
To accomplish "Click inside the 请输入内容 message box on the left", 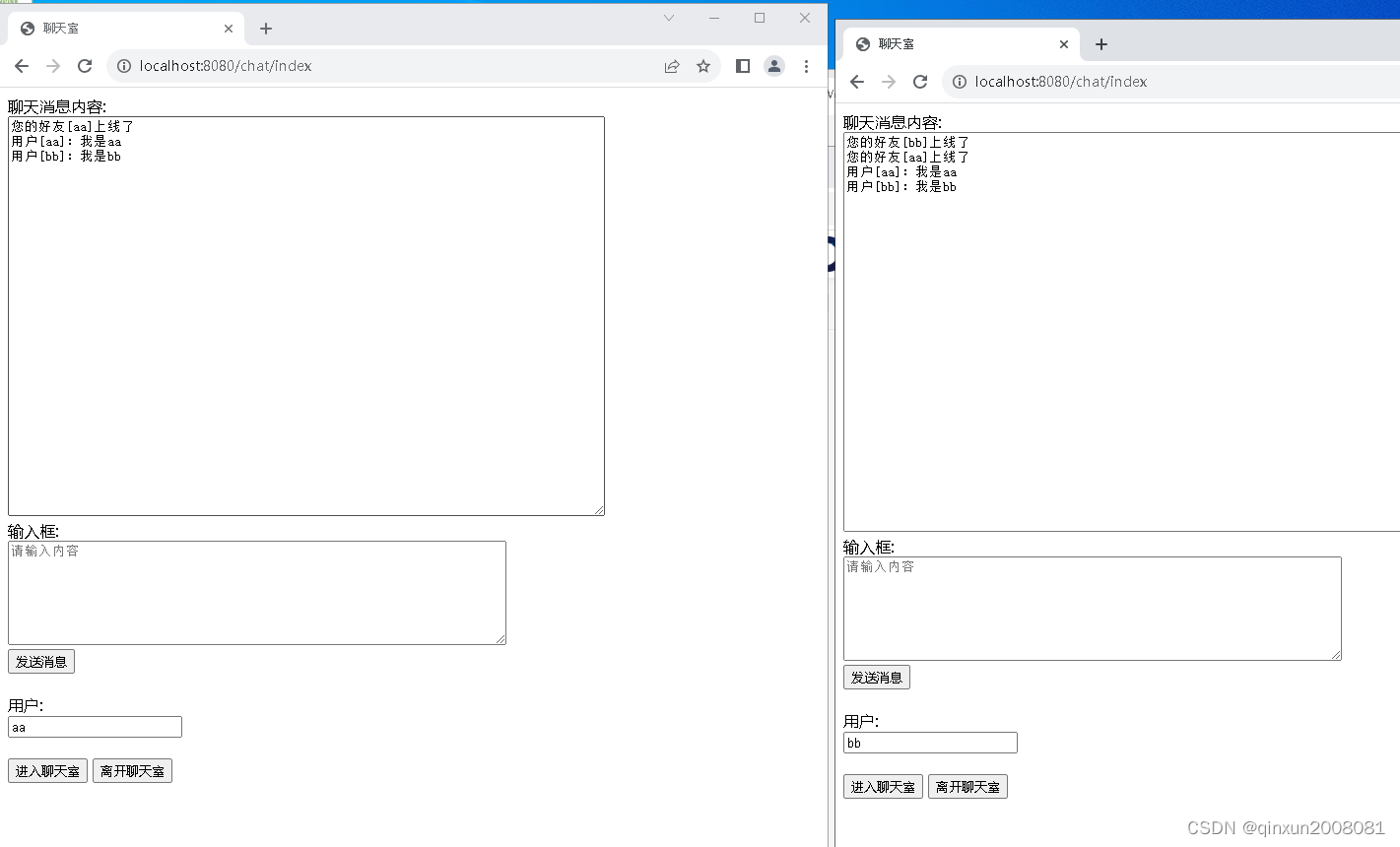I will tap(256, 591).
